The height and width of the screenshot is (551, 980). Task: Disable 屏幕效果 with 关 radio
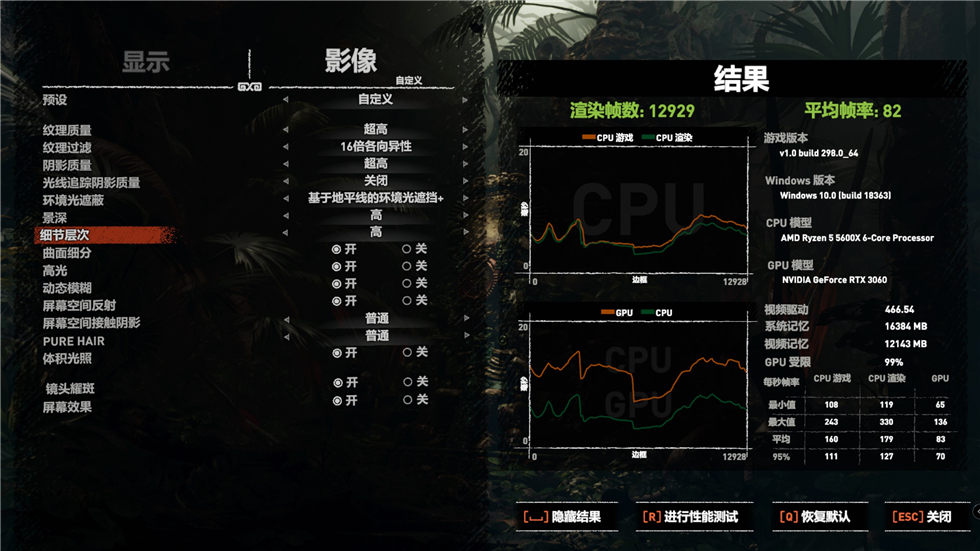tap(408, 400)
